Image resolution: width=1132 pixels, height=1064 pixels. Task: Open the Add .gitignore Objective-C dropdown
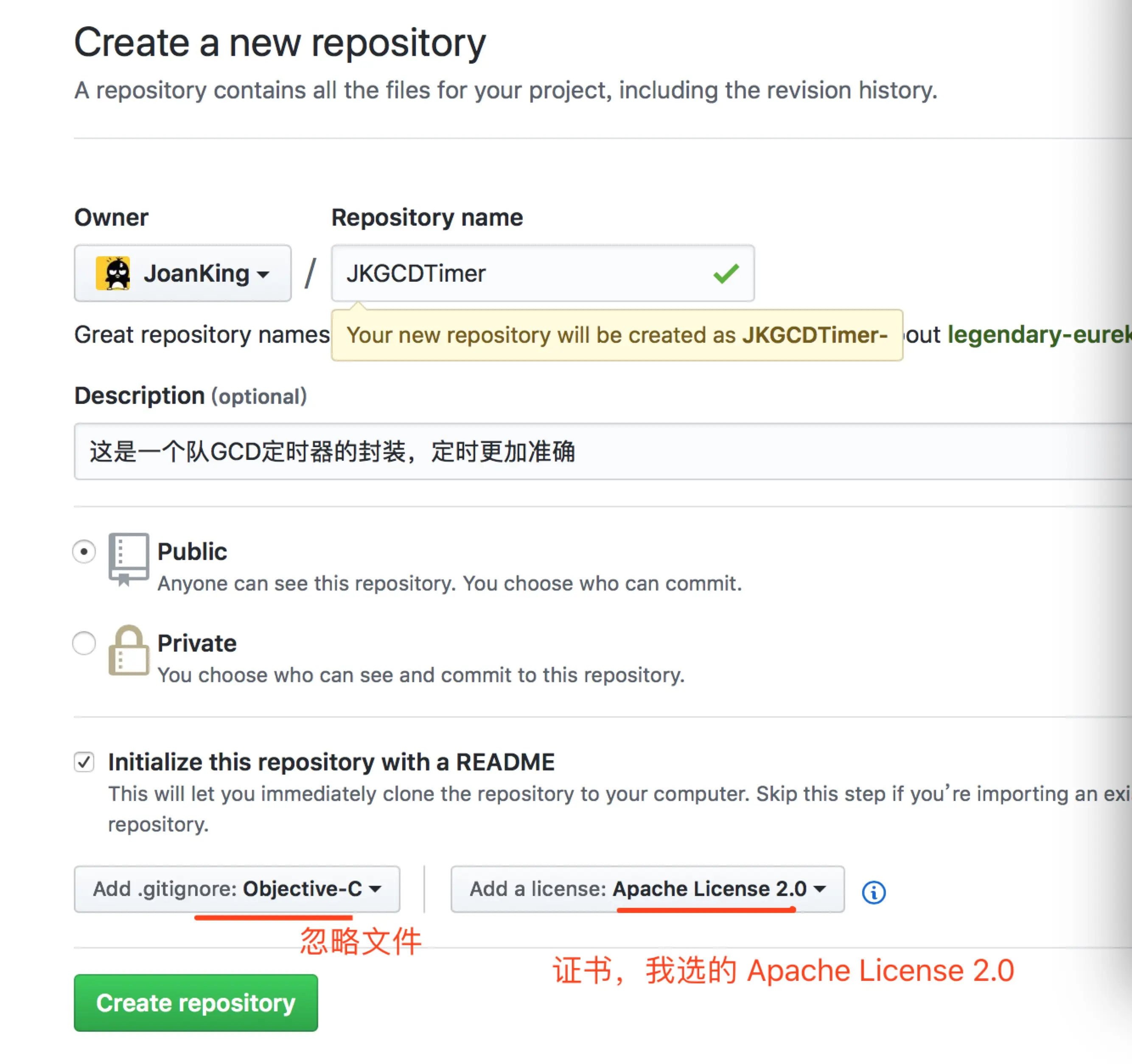click(237, 889)
